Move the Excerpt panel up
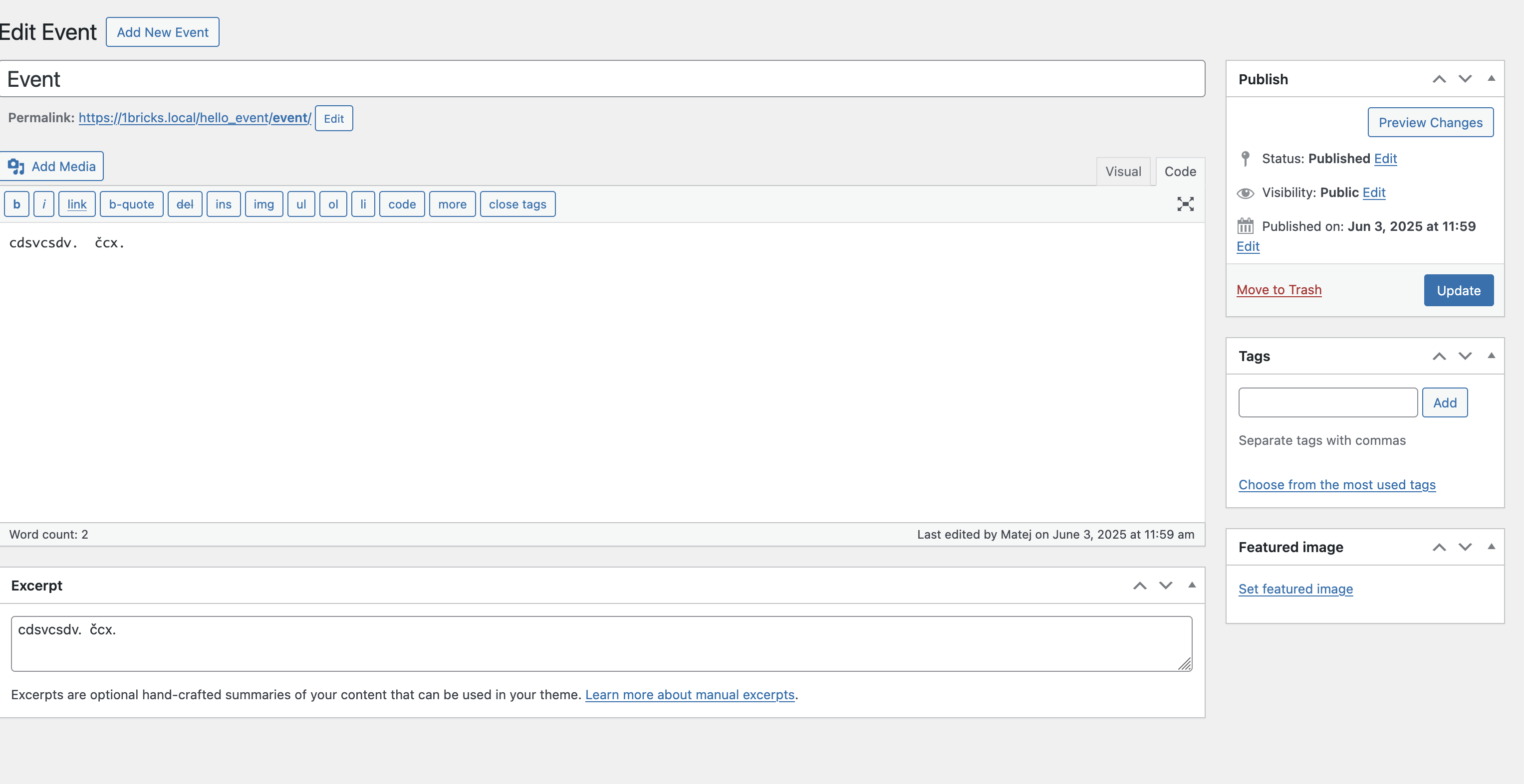The image size is (1524, 784). click(x=1140, y=586)
